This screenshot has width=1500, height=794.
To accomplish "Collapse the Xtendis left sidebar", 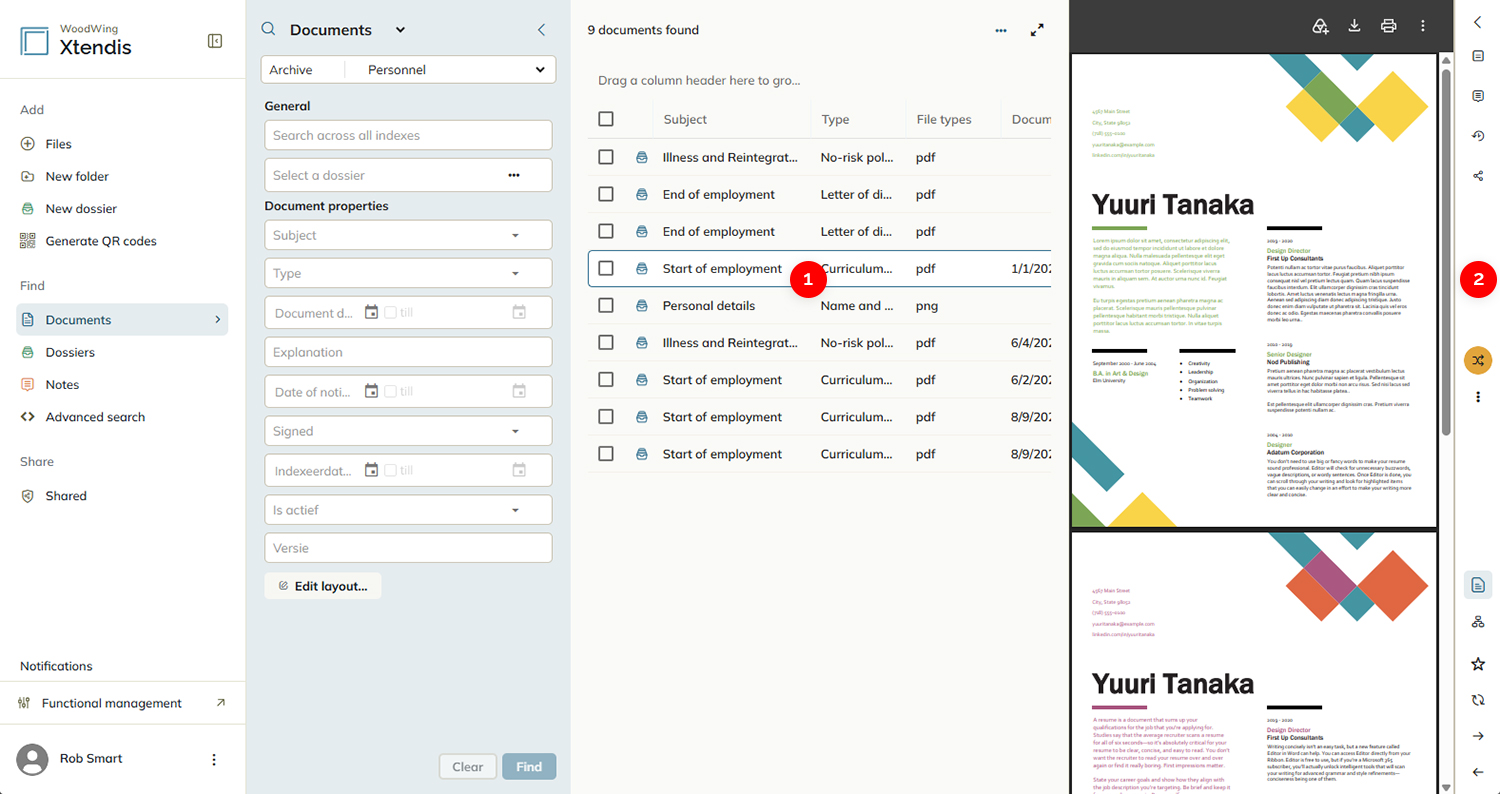I will click(x=214, y=41).
